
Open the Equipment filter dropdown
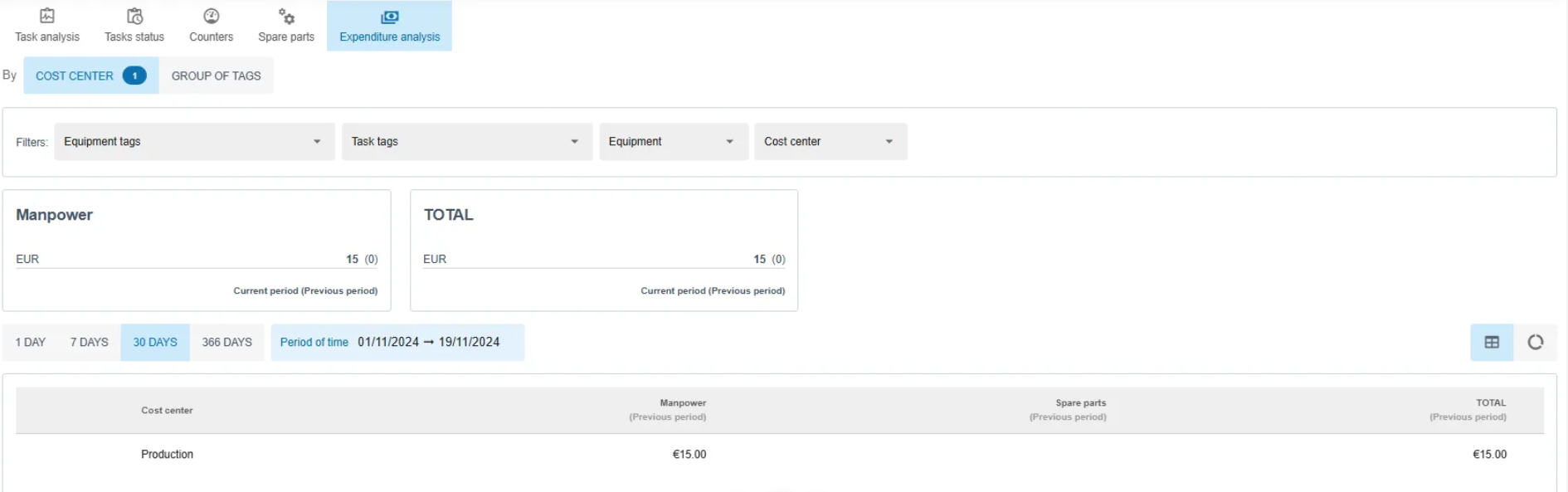pyautogui.click(x=674, y=142)
